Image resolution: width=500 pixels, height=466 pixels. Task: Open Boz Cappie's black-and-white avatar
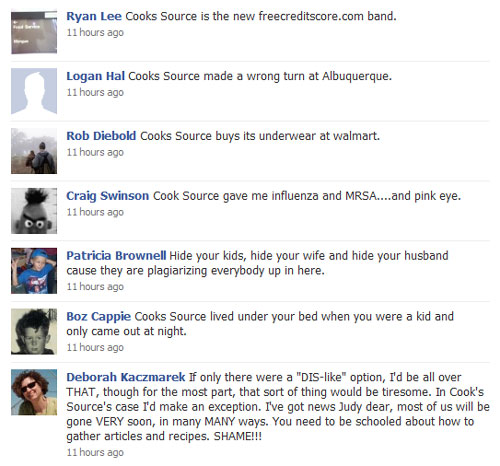(34, 331)
